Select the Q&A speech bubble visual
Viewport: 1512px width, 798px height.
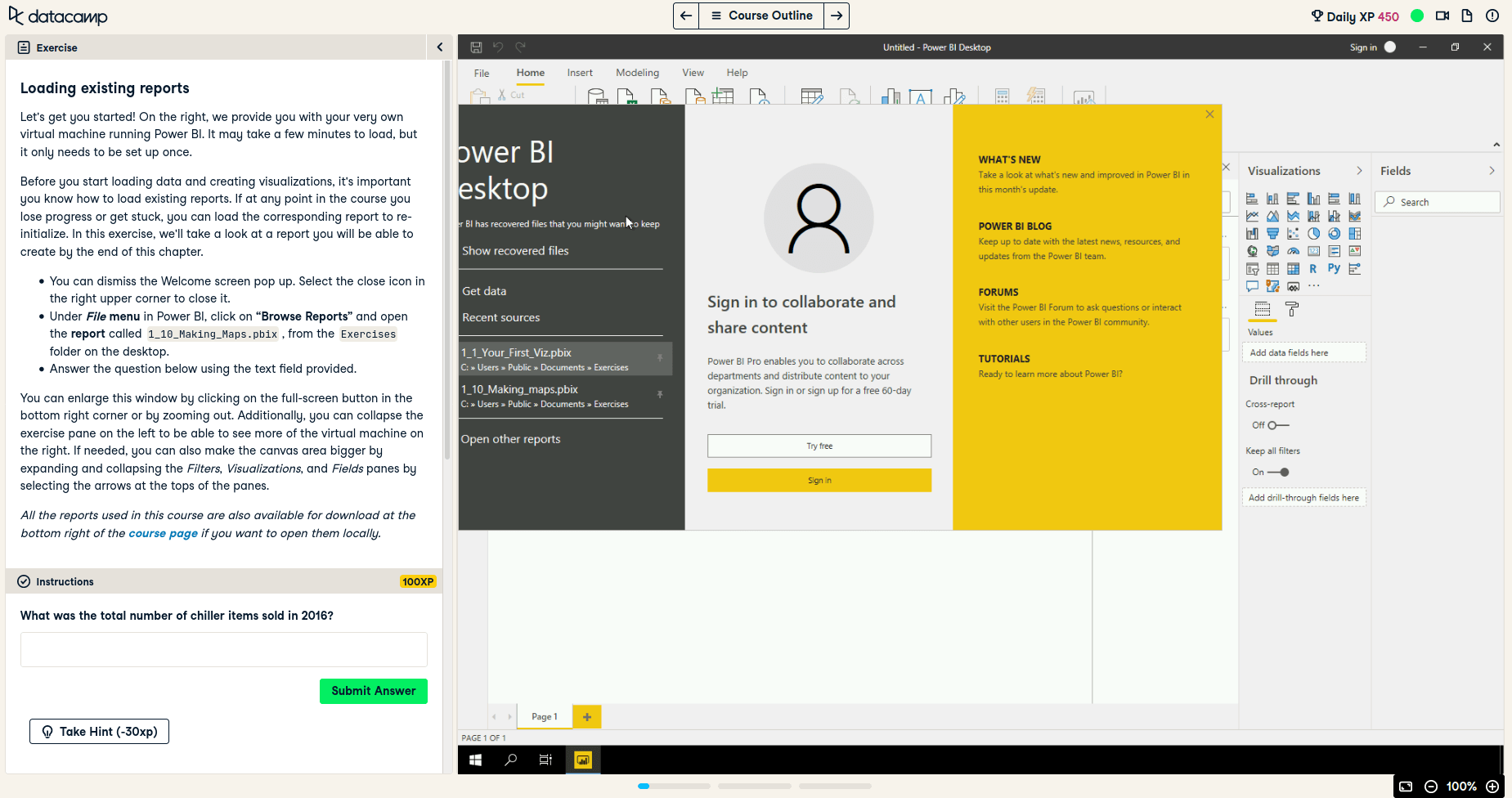click(x=1252, y=286)
